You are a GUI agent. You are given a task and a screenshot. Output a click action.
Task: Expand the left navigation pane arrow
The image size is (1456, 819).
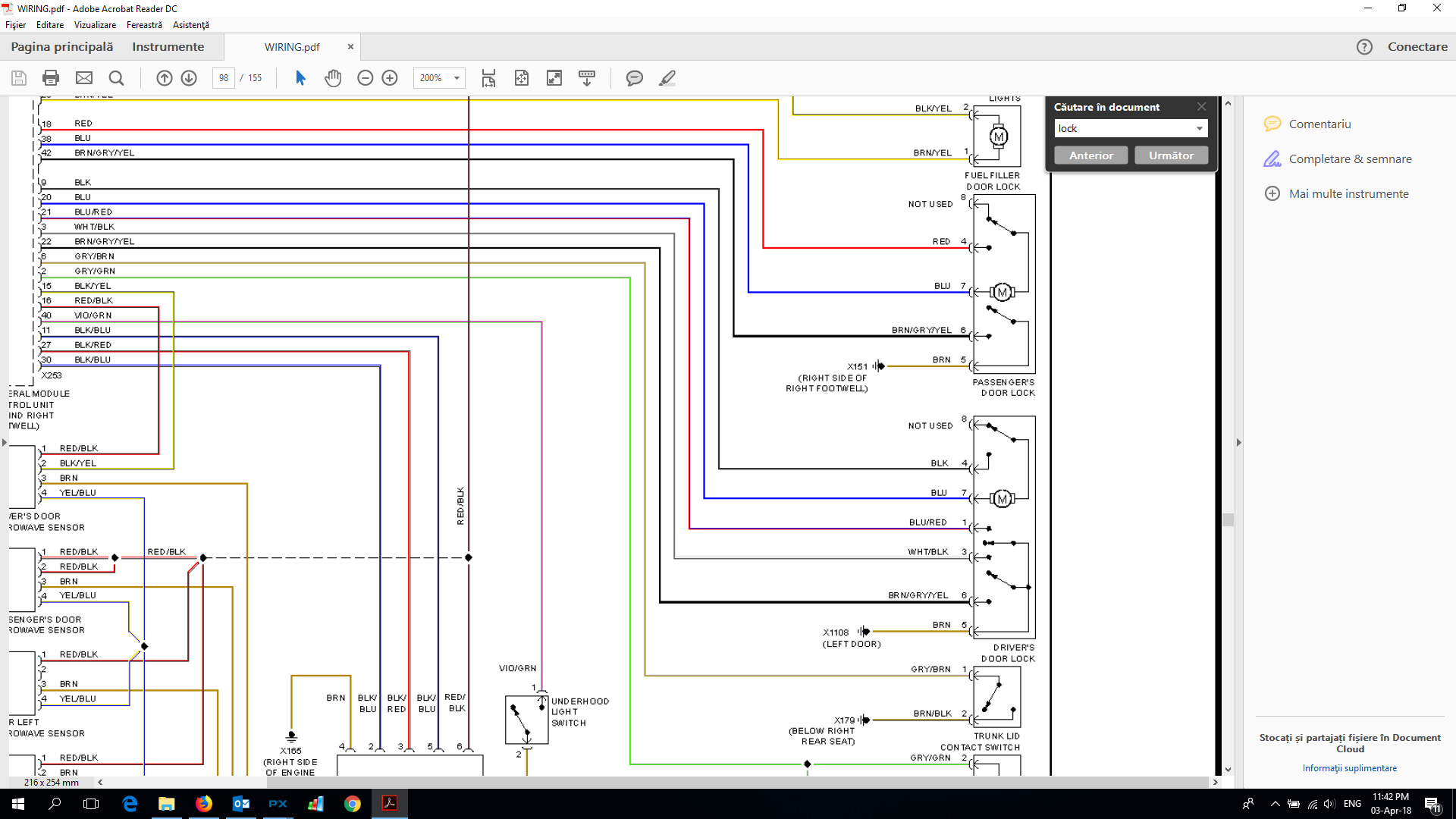[x=5, y=442]
